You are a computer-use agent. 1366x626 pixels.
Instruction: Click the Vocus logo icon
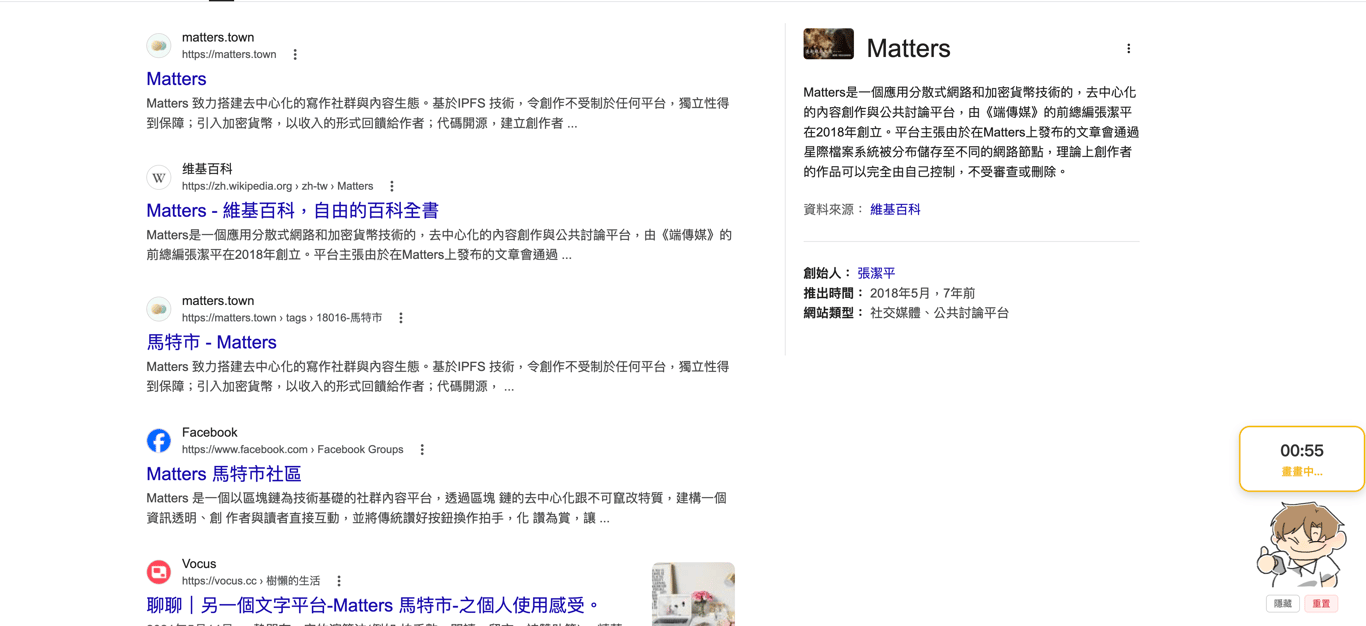point(159,572)
